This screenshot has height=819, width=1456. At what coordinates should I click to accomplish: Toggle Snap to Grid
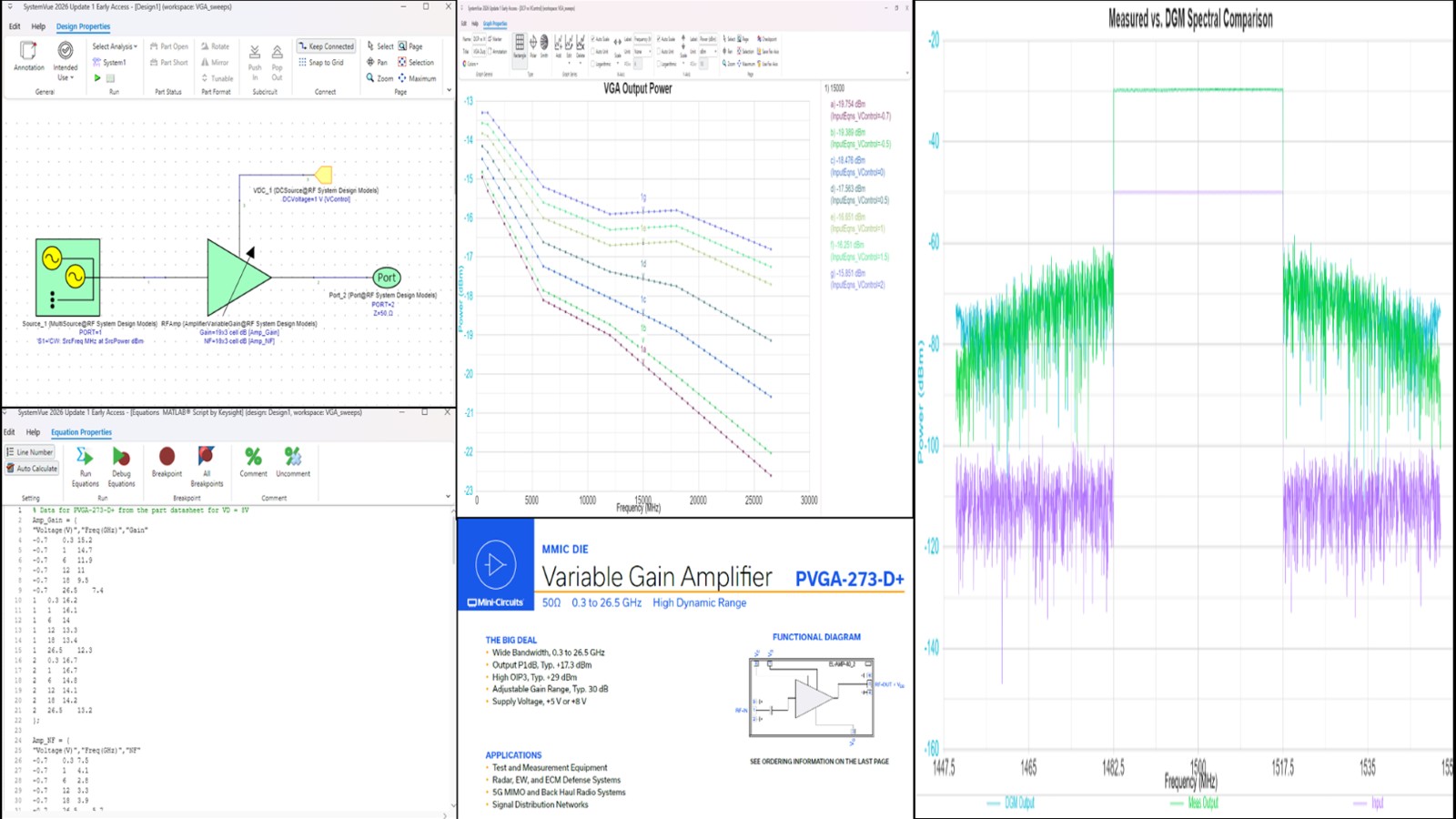[x=321, y=63]
